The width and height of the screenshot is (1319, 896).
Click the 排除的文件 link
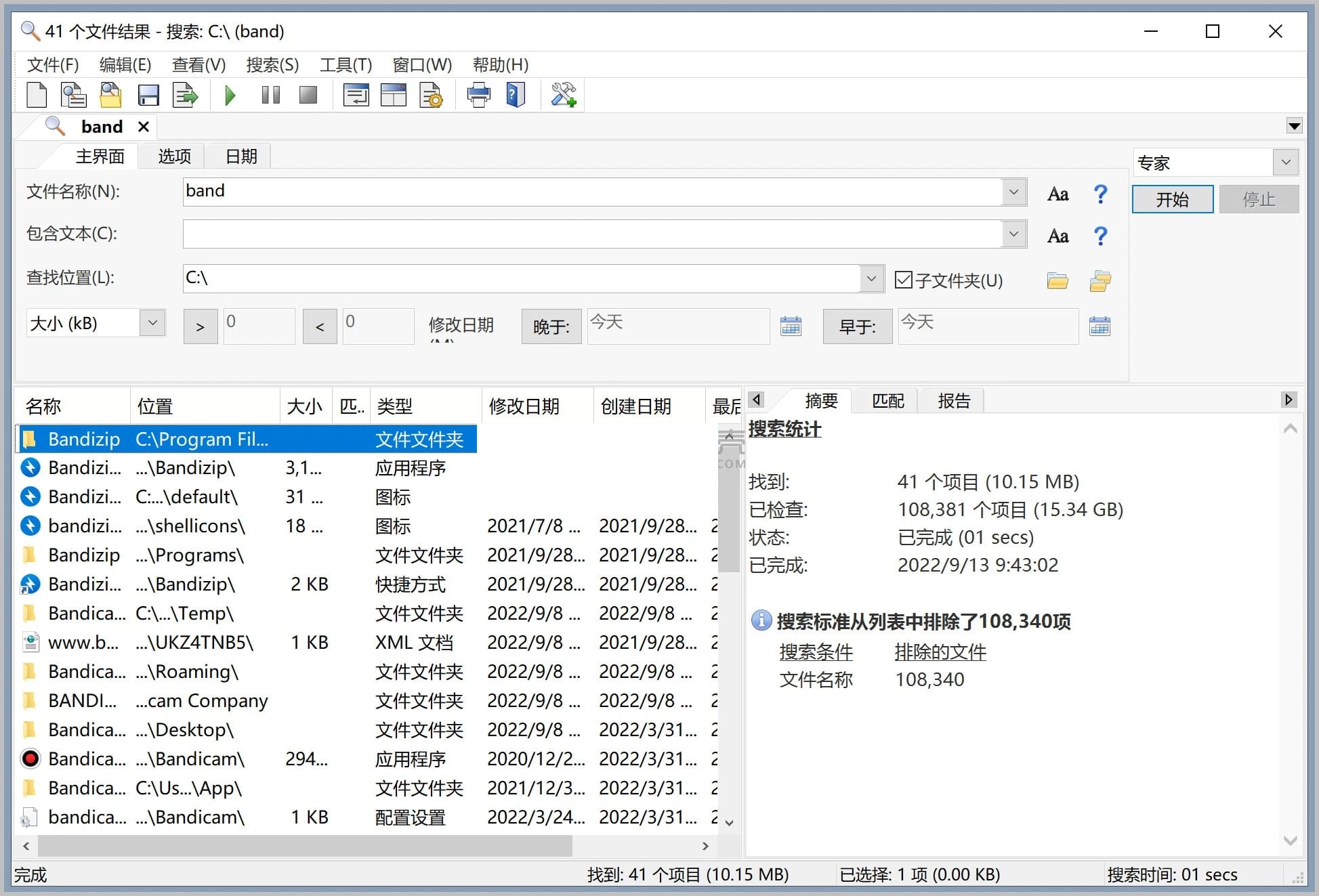940,652
